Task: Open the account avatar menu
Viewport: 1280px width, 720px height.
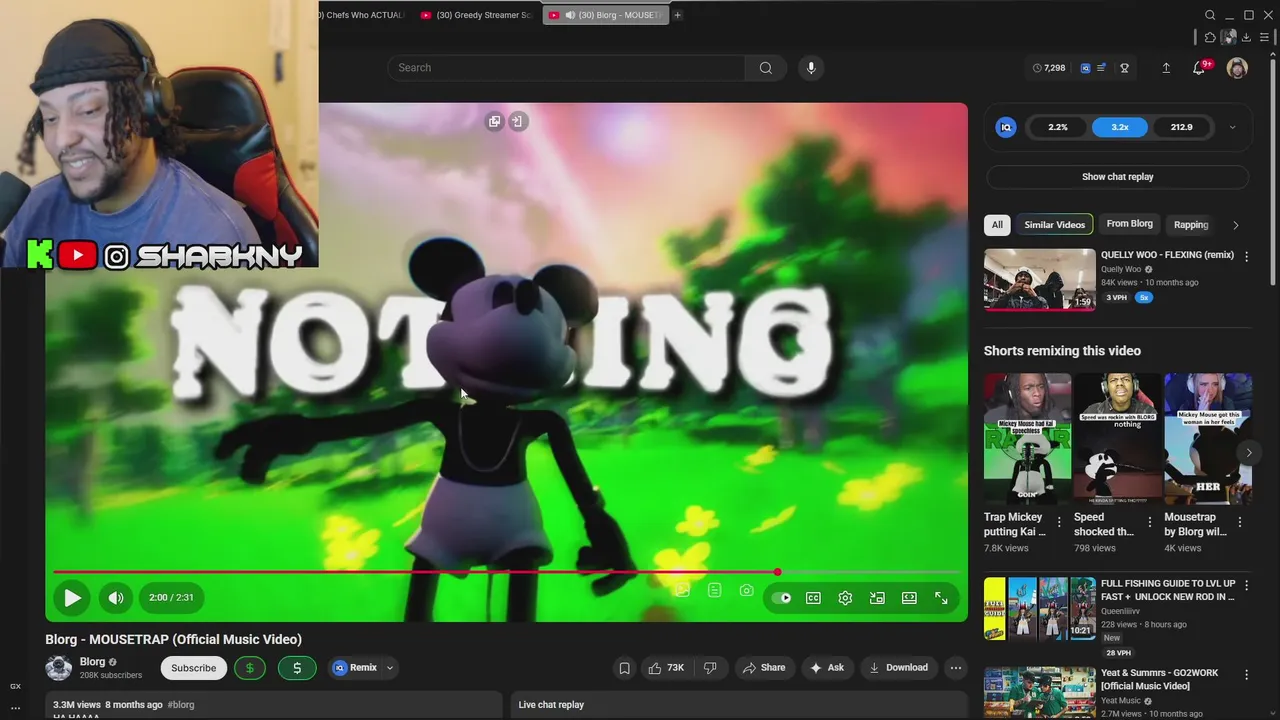Action: pos(1237,68)
